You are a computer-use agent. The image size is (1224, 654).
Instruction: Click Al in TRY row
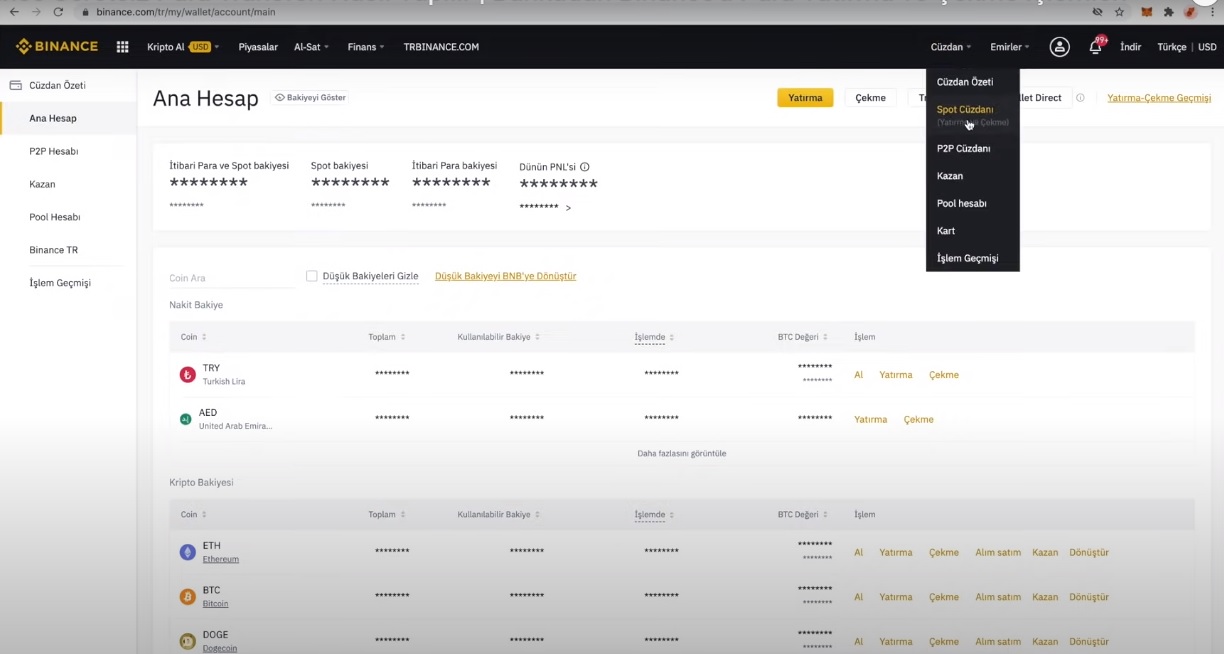coord(858,375)
